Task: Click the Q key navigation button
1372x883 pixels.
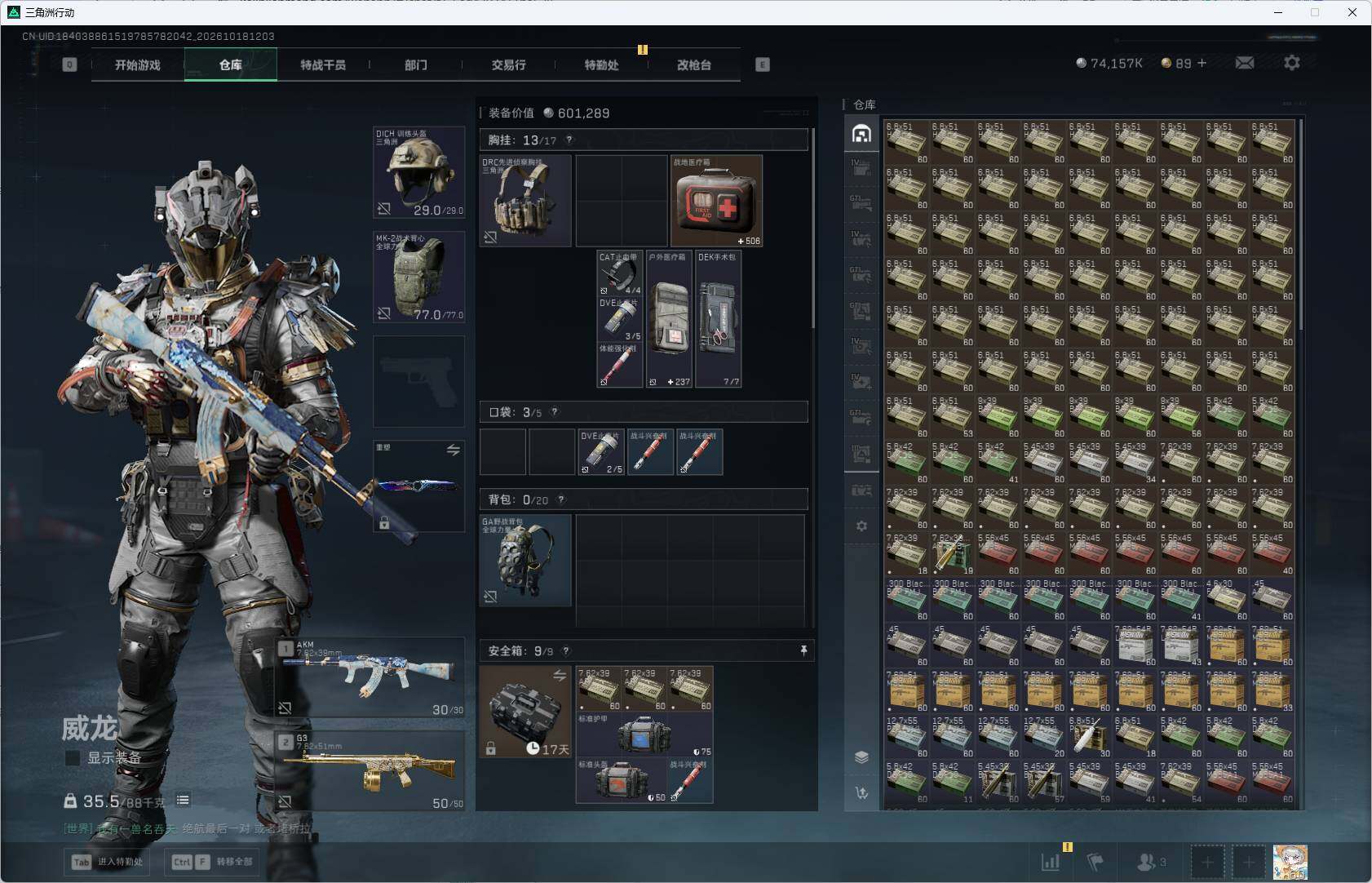Action: tap(69, 64)
